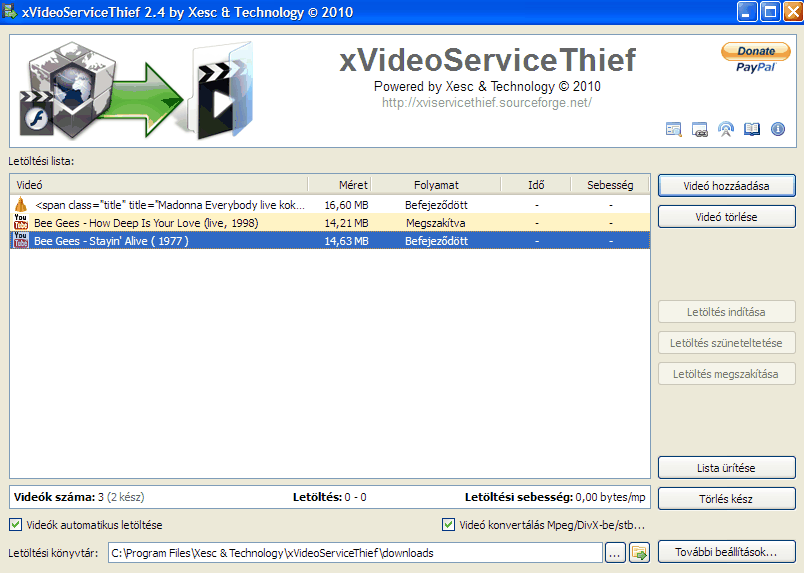Show program information via the blue info icon
Viewport: 804px width, 573px height.
coord(778,129)
